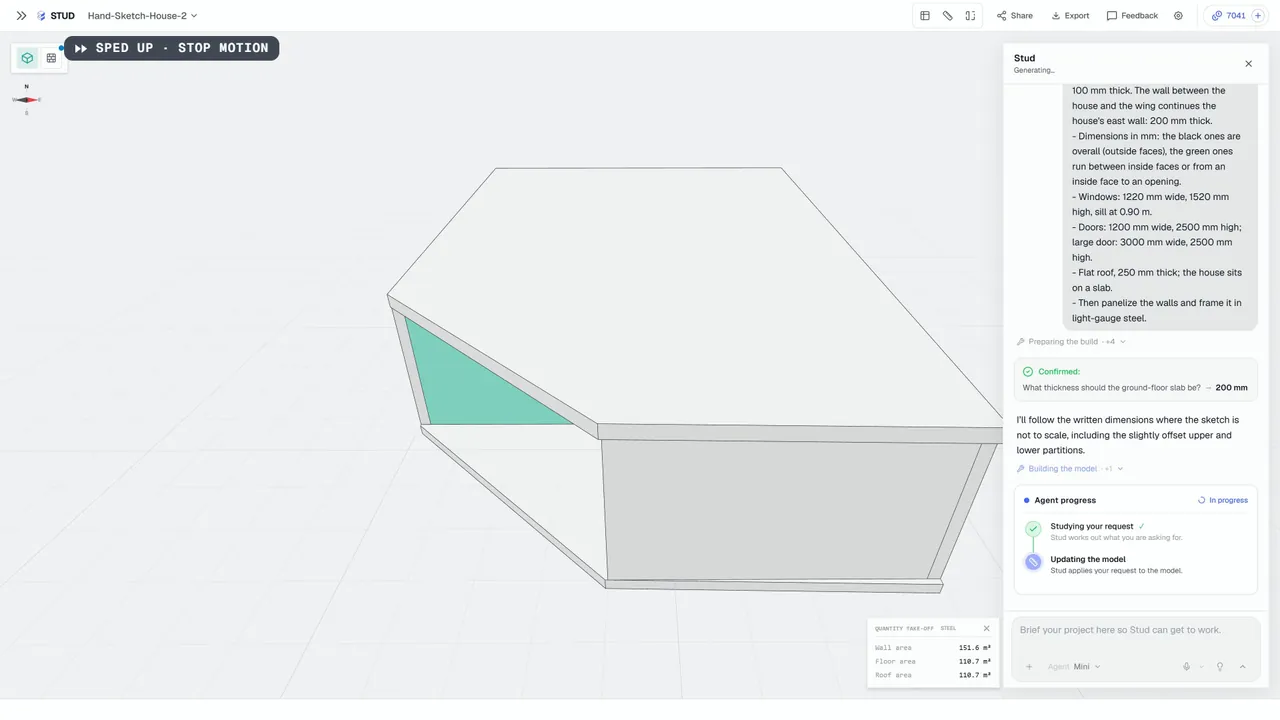Expand the sidebar with double-chevron icon

tap(21, 16)
